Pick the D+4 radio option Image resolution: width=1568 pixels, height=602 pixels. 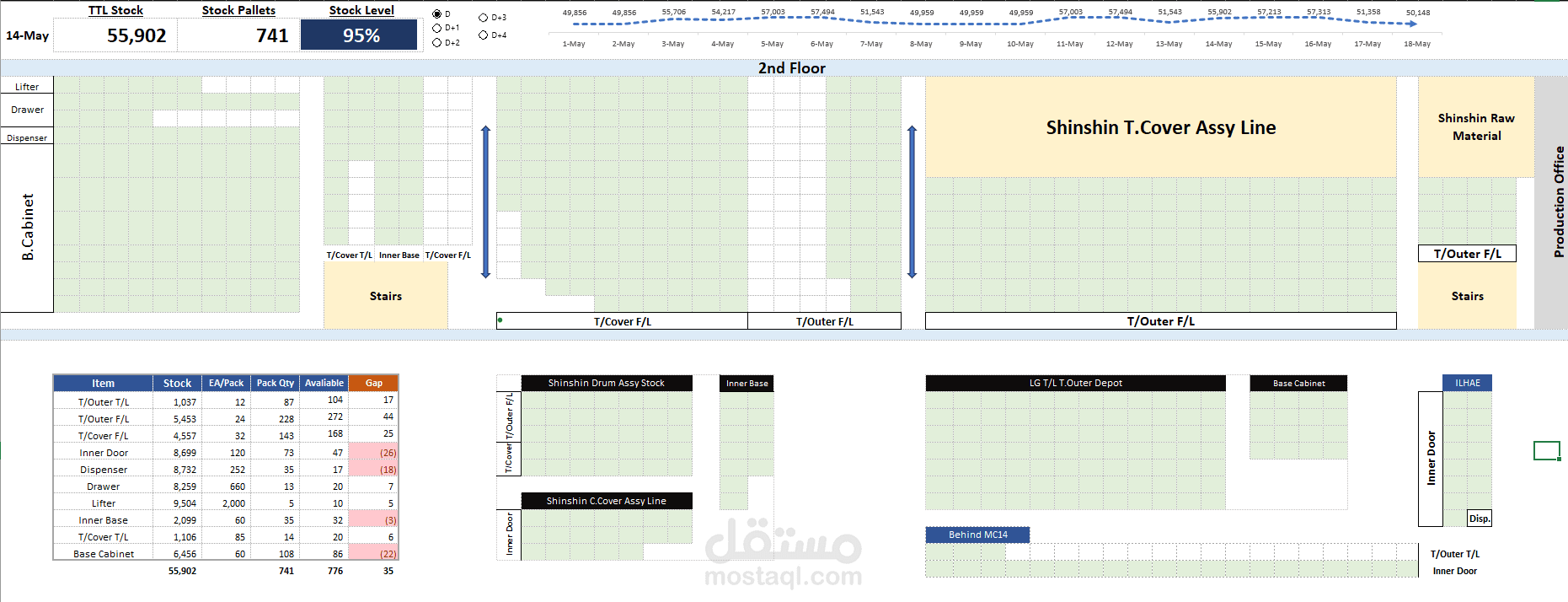483,35
